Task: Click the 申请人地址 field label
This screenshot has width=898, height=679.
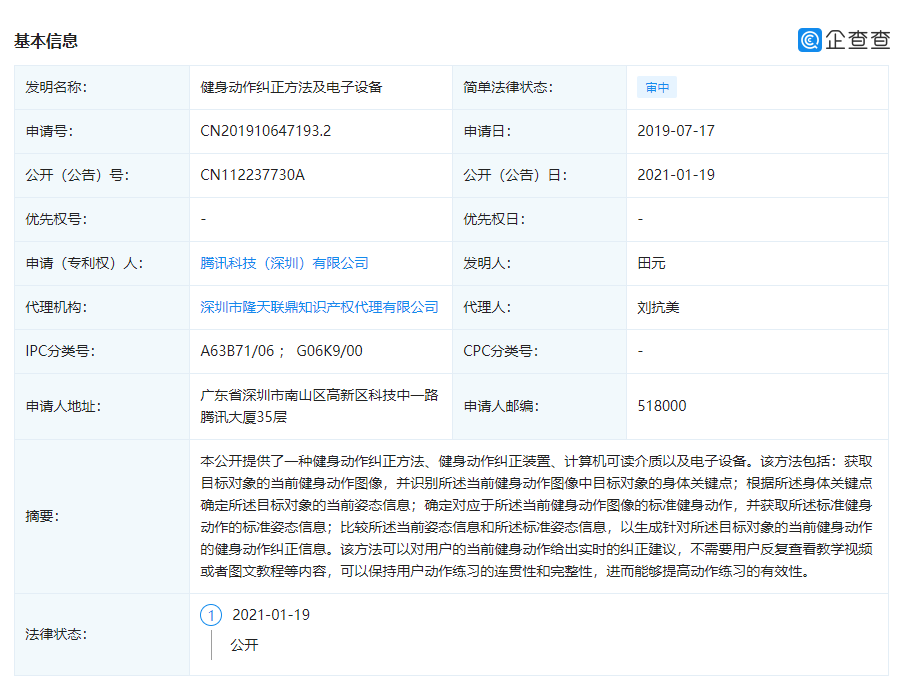Action: [63, 406]
